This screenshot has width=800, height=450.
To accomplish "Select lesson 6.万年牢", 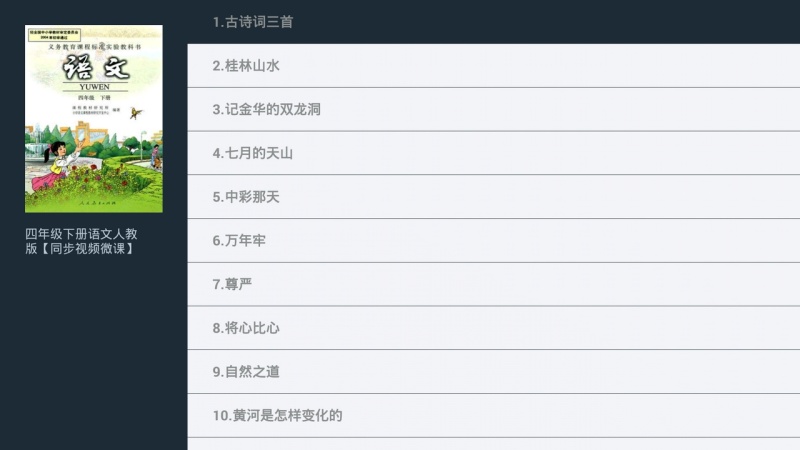I will coord(493,240).
